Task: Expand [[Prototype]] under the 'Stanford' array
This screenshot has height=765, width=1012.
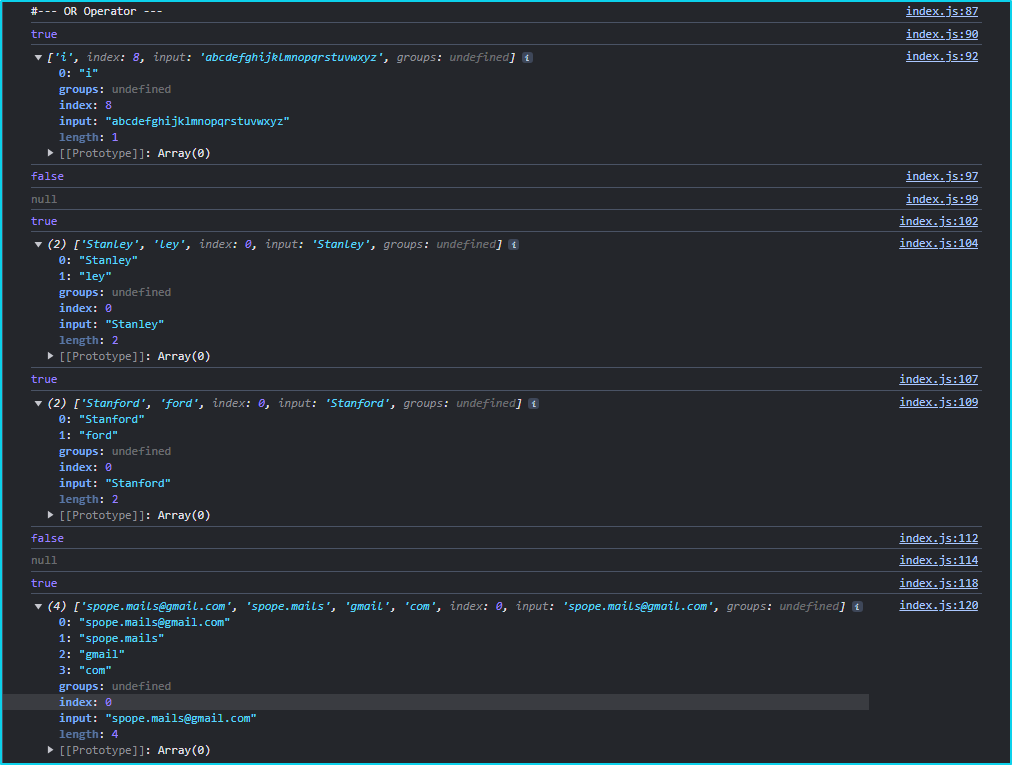Action: click(x=51, y=515)
